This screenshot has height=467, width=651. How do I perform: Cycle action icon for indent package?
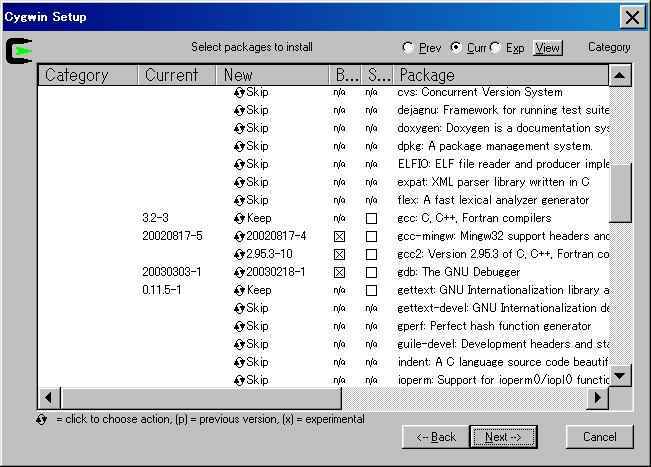[239, 362]
